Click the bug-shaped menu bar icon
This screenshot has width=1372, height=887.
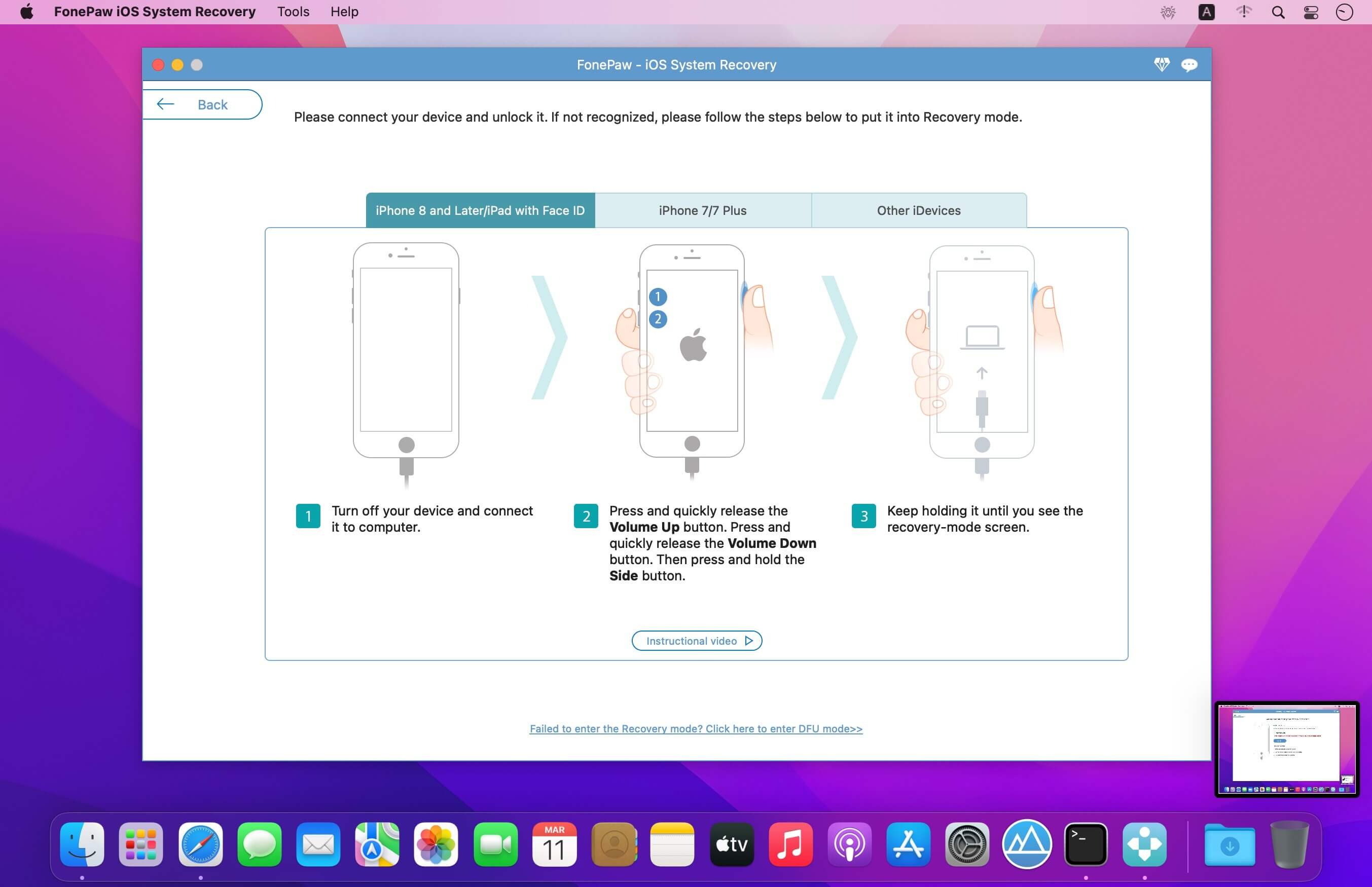1168,12
